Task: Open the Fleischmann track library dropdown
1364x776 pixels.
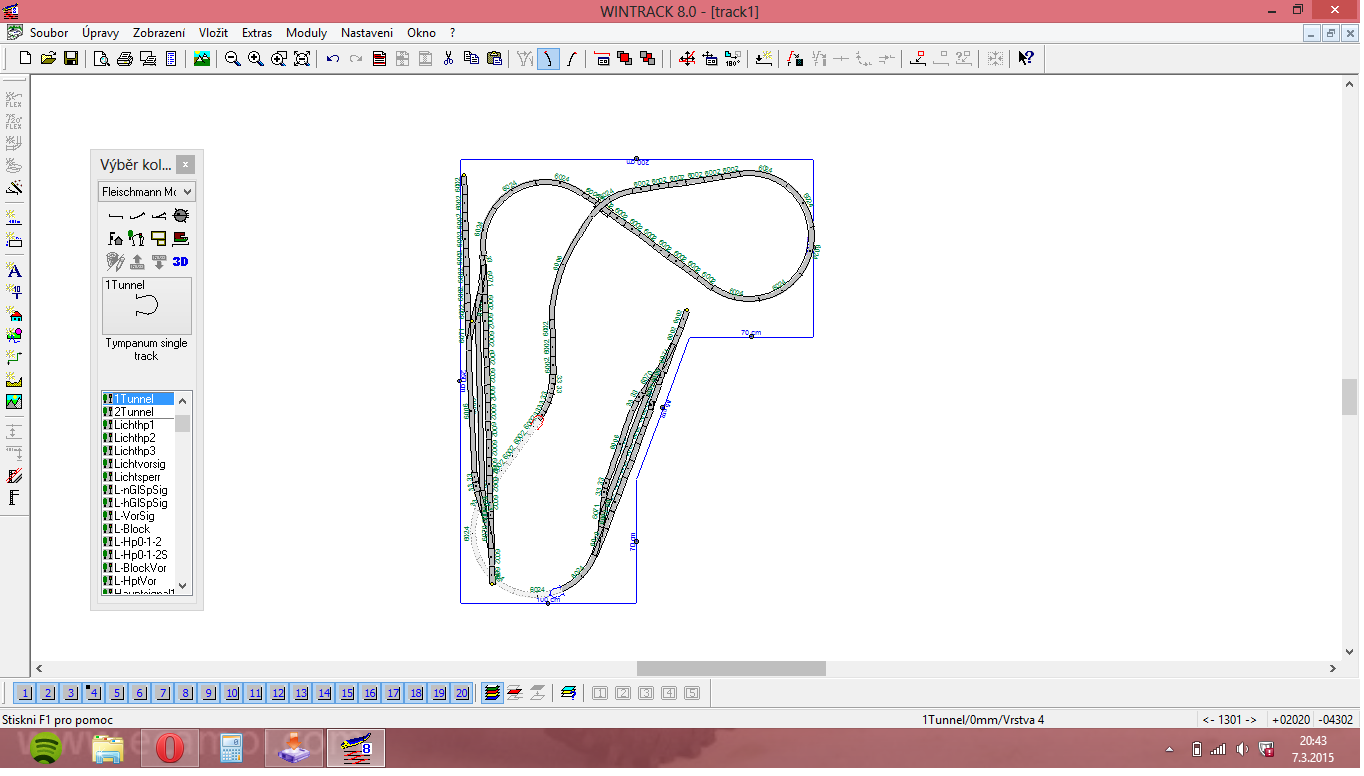Action: click(x=146, y=191)
